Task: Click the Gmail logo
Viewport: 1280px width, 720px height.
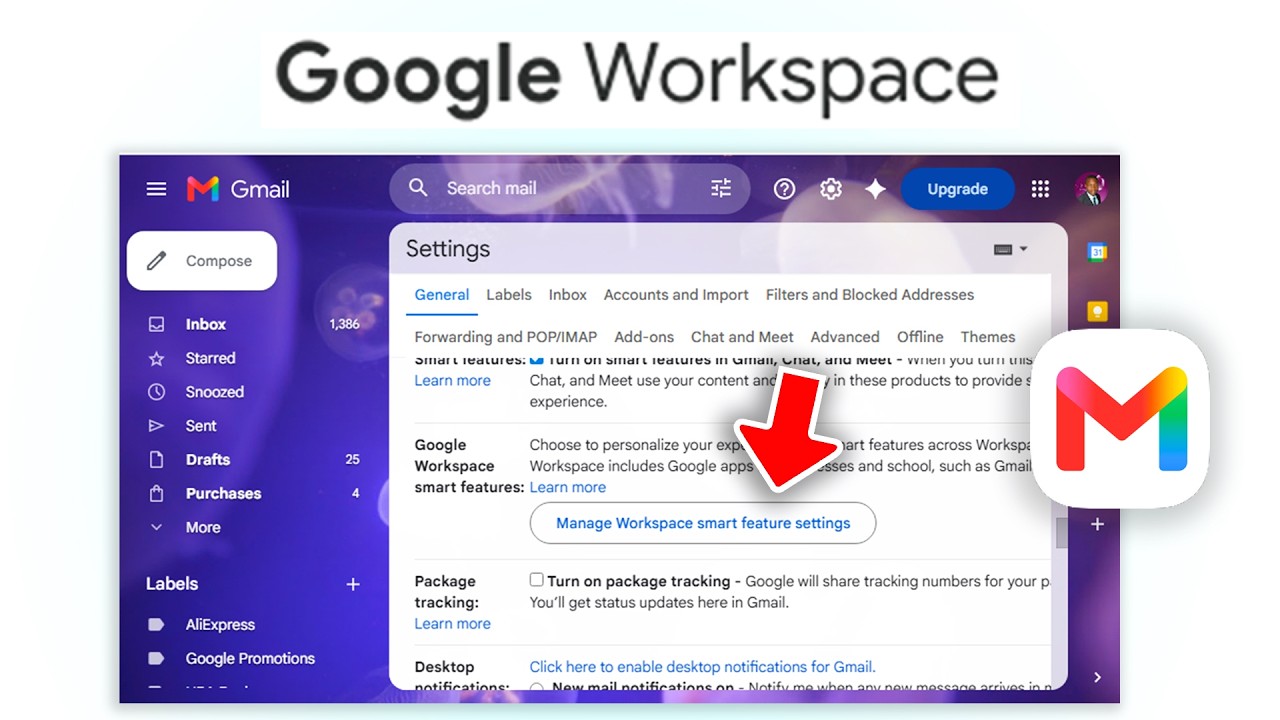Action: (x=238, y=189)
